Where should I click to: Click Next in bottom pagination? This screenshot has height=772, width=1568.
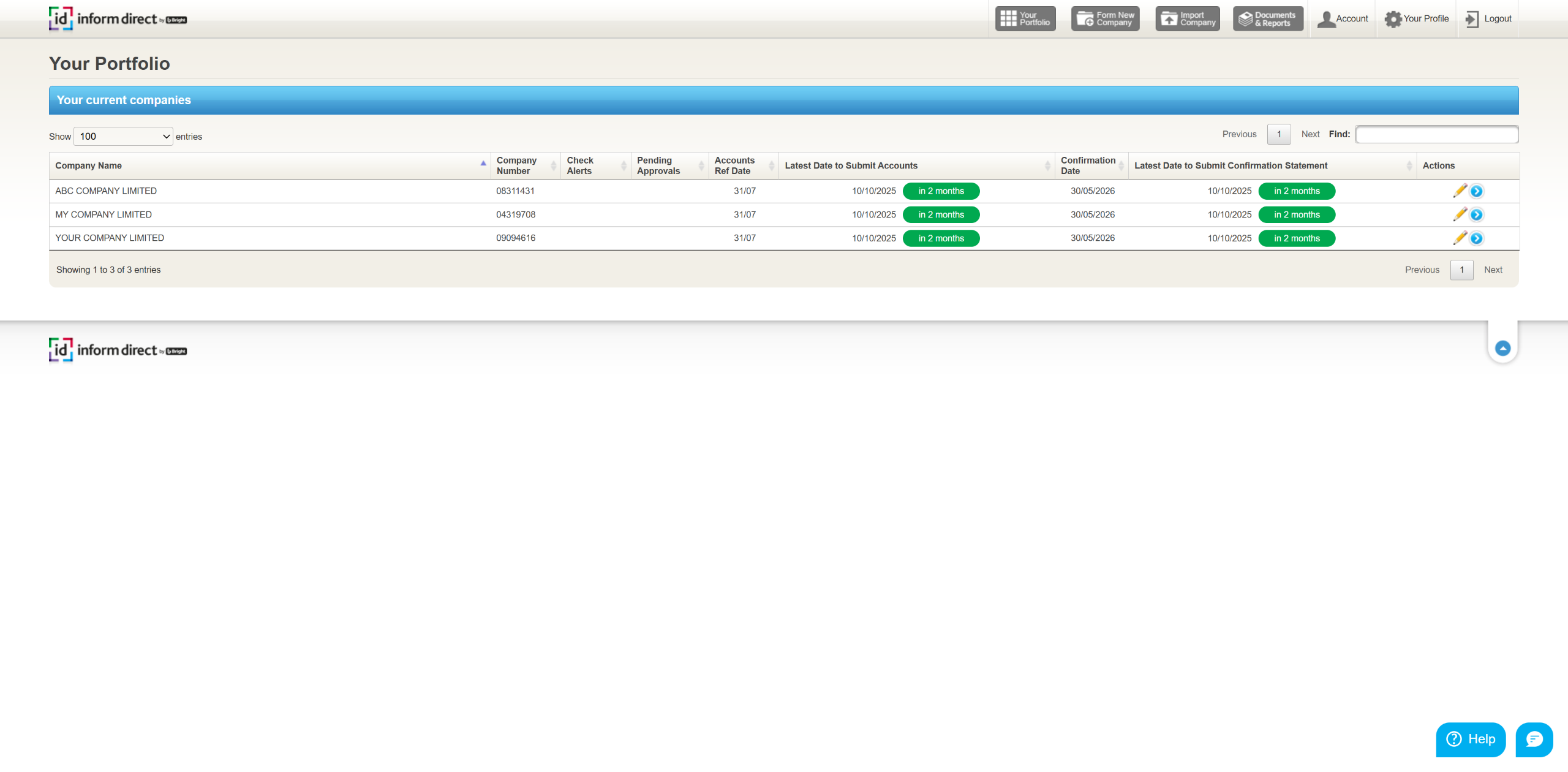point(1493,270)
